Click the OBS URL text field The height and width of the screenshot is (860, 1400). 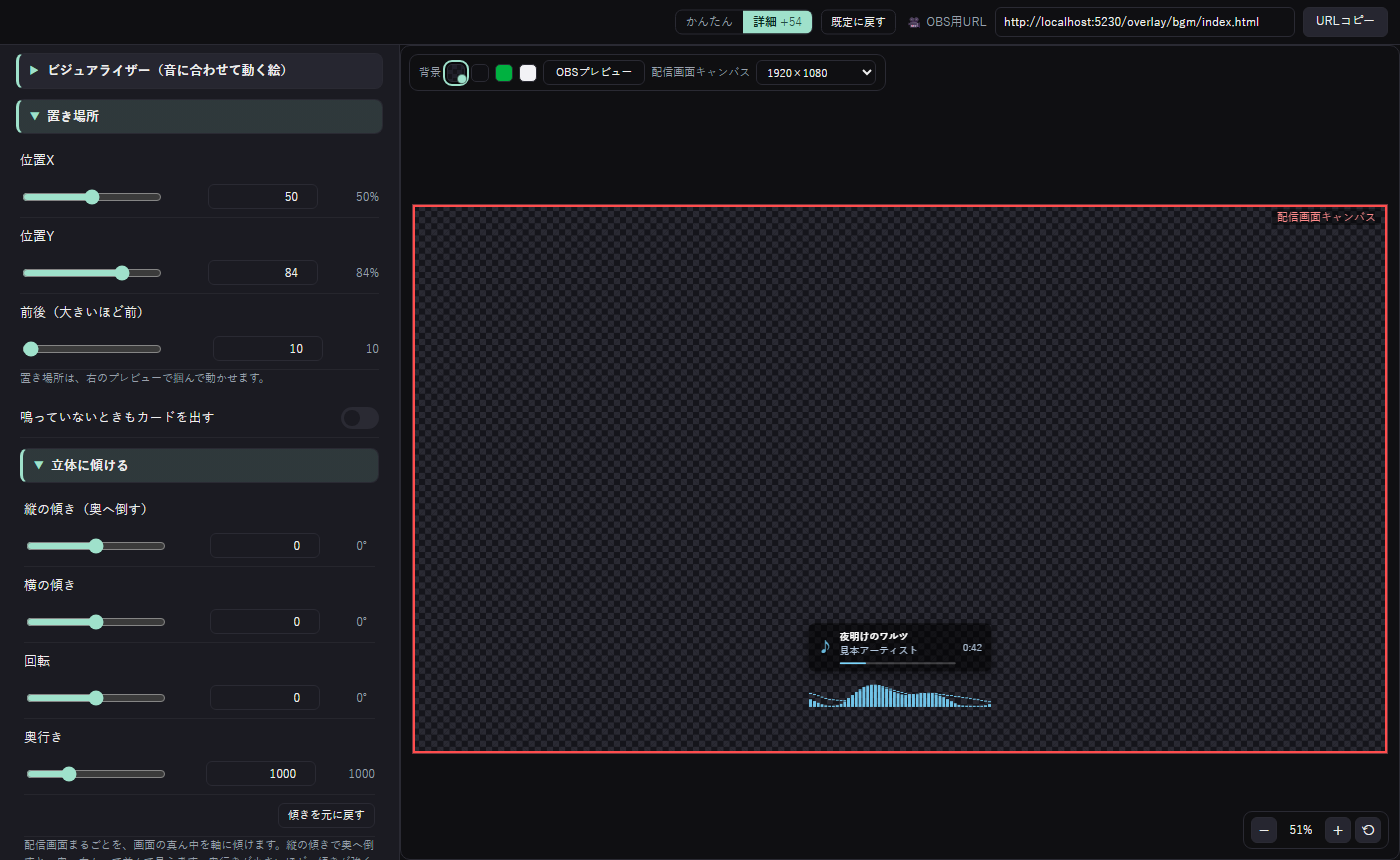1145,22
